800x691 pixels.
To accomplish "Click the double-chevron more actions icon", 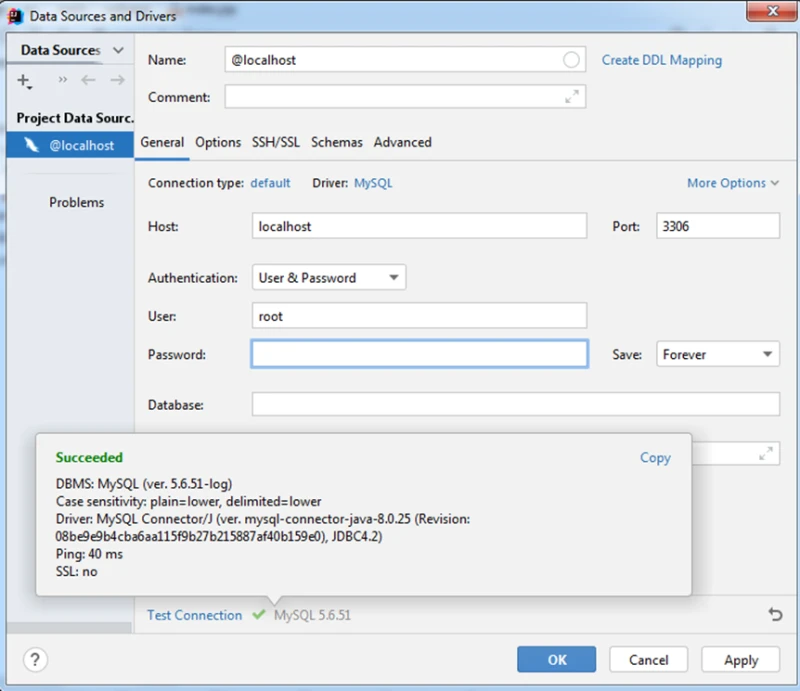I will [x=63, y=81].
